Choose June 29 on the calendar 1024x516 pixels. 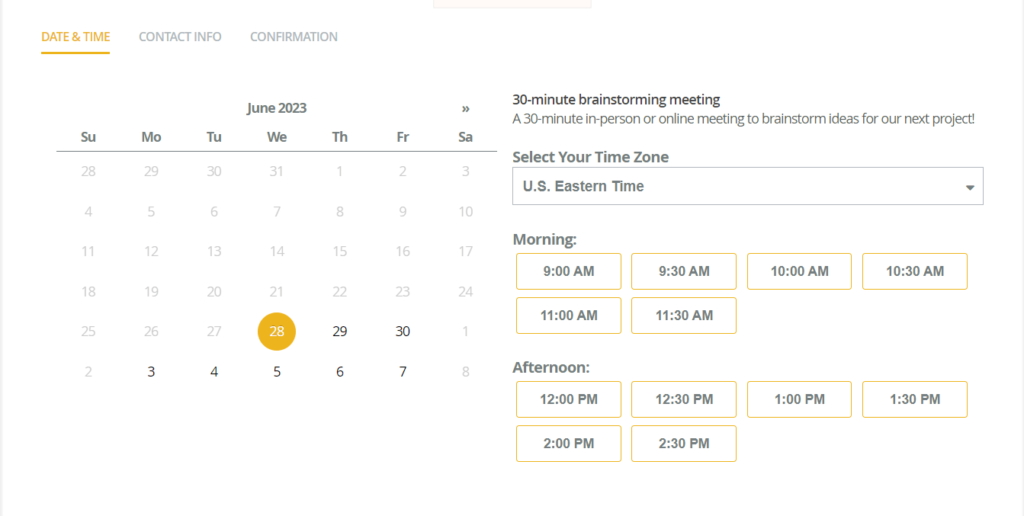(x=340, y=331)
